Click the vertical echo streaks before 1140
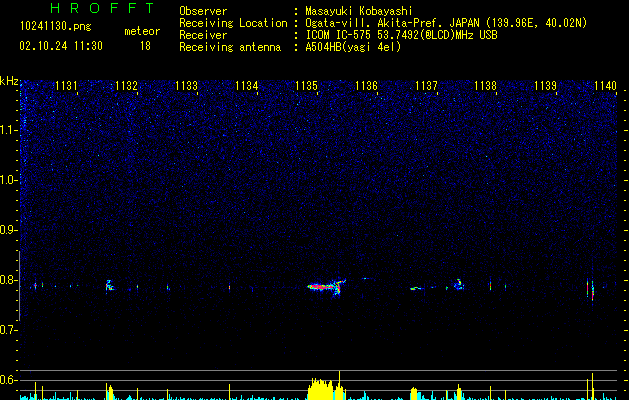 click(x=590, y=289)
